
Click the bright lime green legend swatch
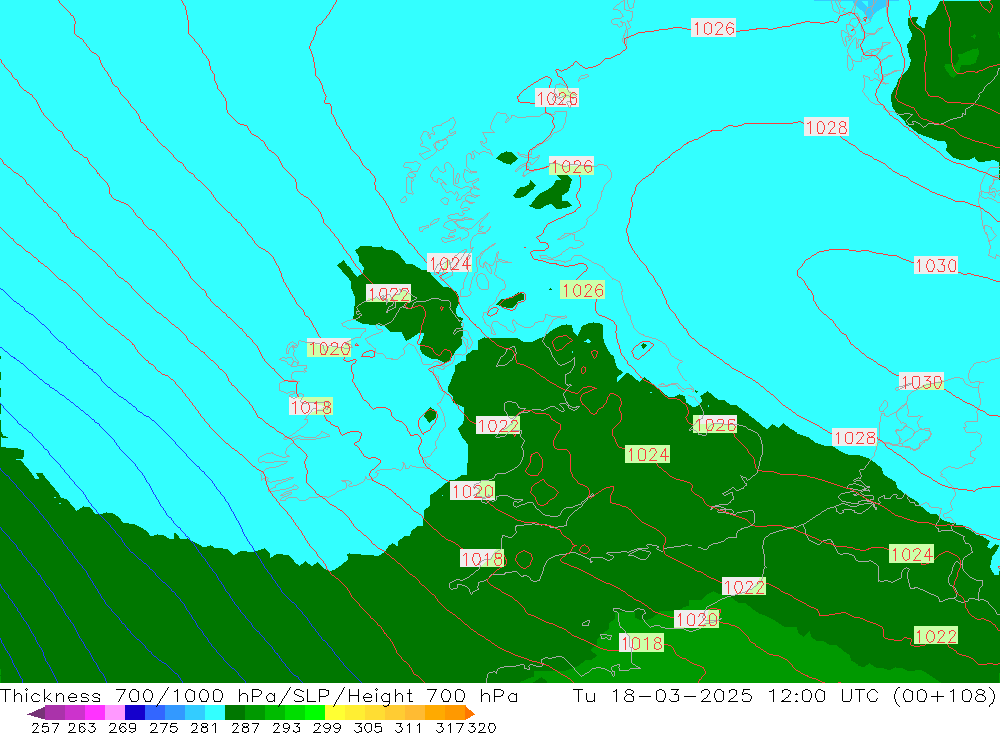click(315, 713)
